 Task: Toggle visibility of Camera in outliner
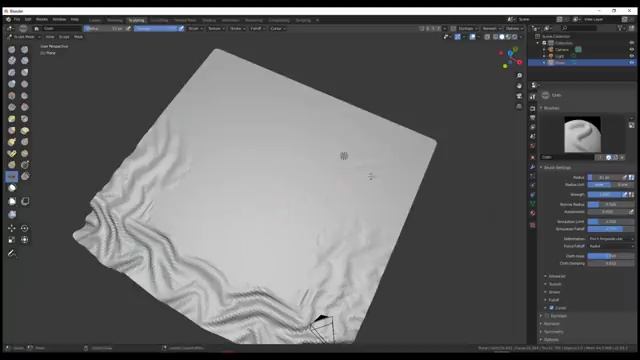(632, 49)
